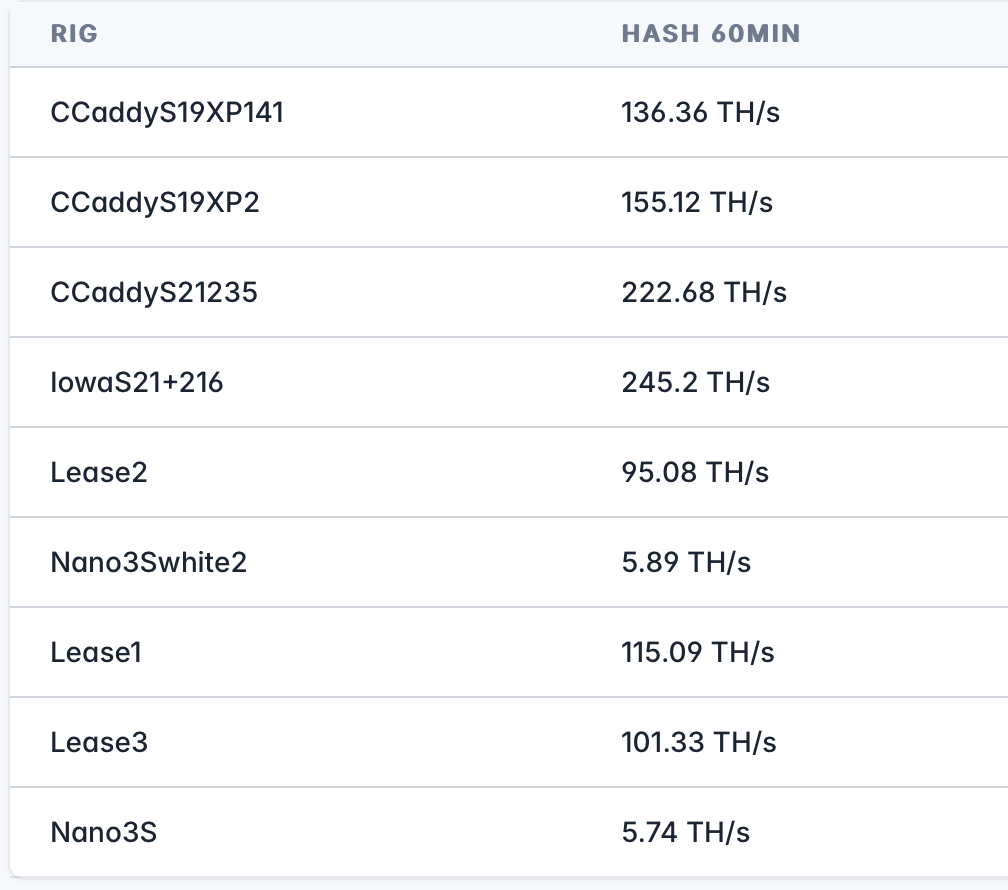Click the 115.09 TH/s hashrate value

click(698, 652)
